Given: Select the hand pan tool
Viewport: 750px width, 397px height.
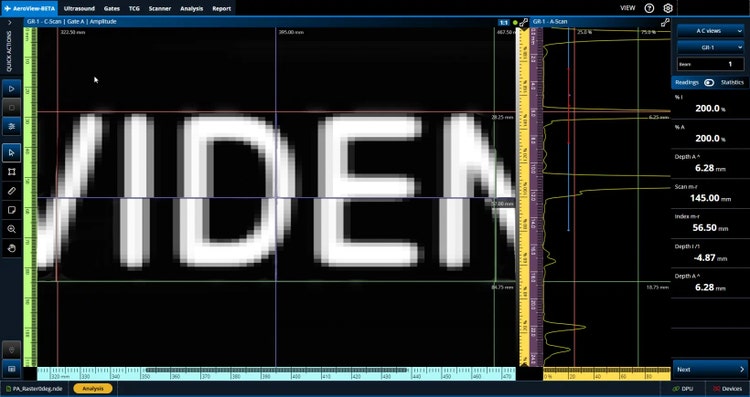Looking at the screenshot, I should (11, 248).
